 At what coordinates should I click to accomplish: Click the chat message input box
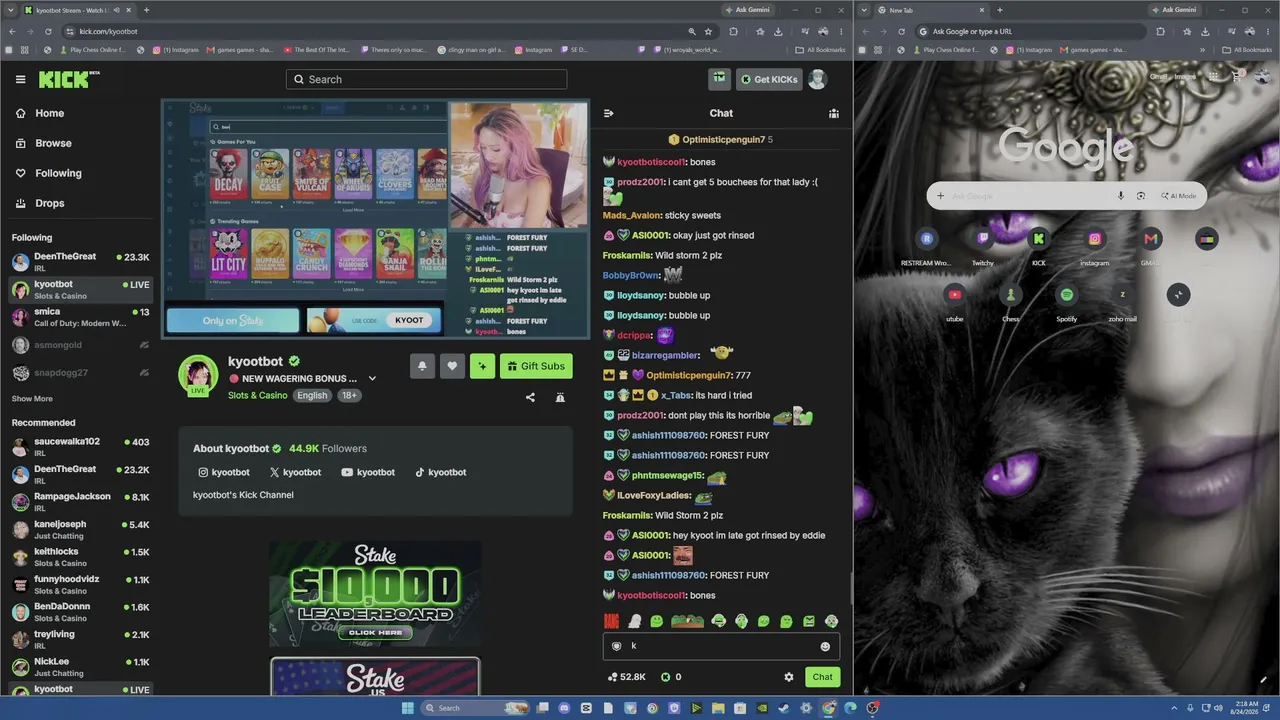pyautogui.click(x=720, y=646)
